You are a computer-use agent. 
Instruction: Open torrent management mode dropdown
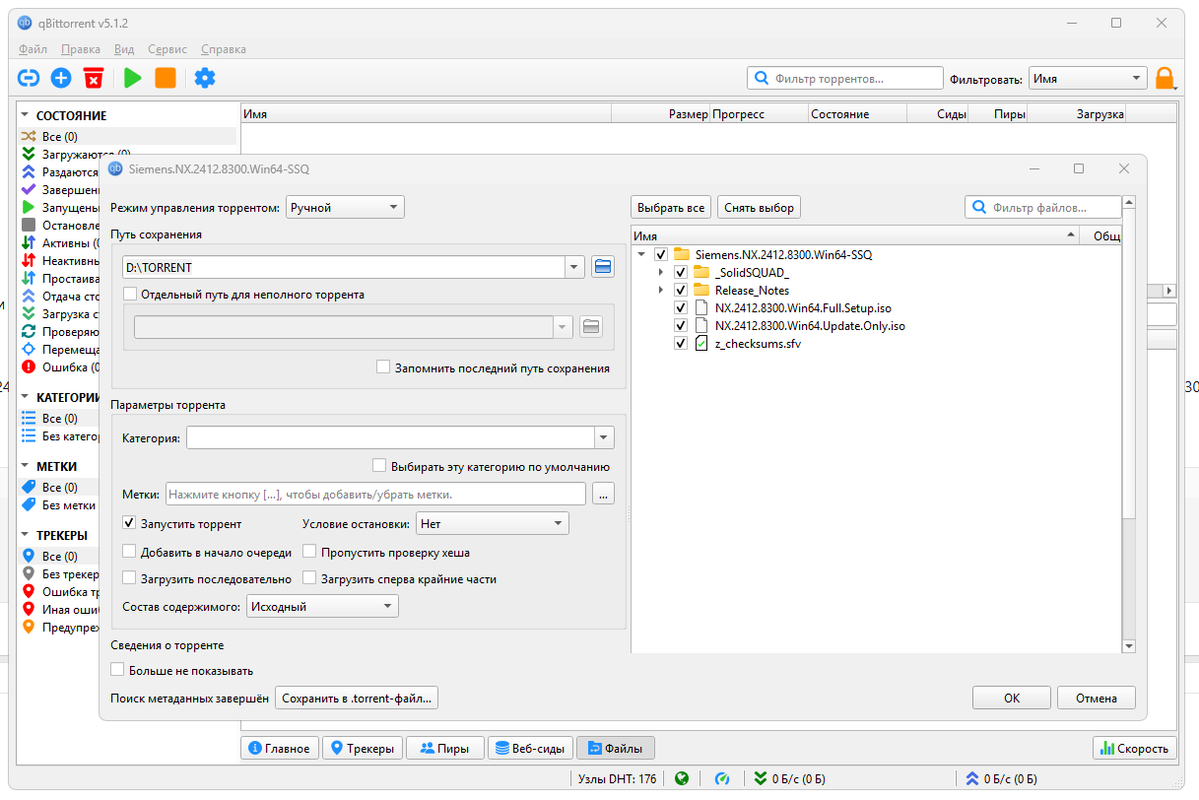click(x=345, y=207)
